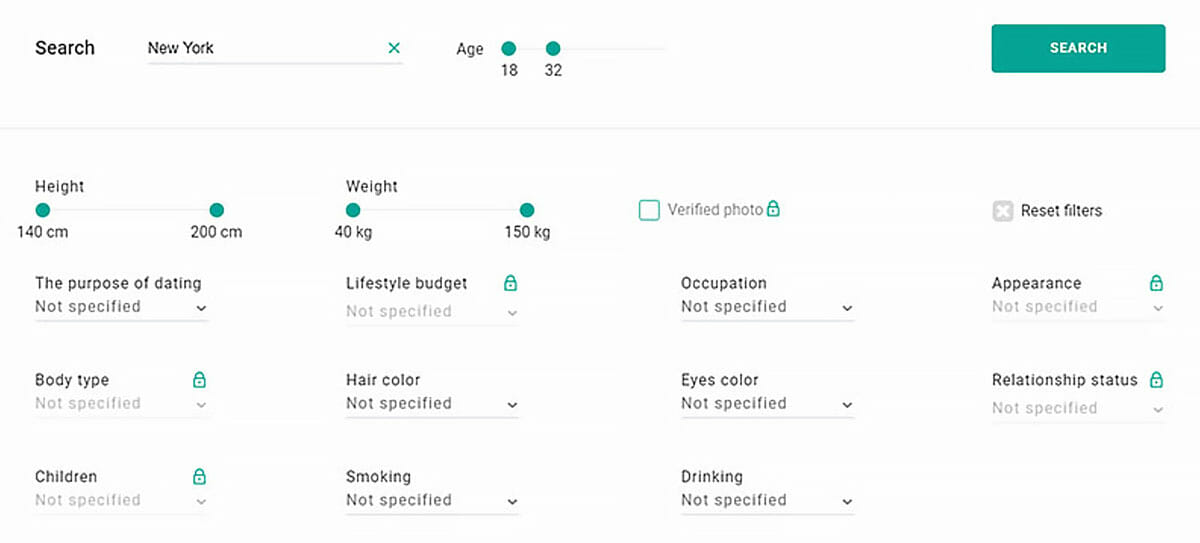
Task: Click lock icon next to Body type
Action: (199, 380)
